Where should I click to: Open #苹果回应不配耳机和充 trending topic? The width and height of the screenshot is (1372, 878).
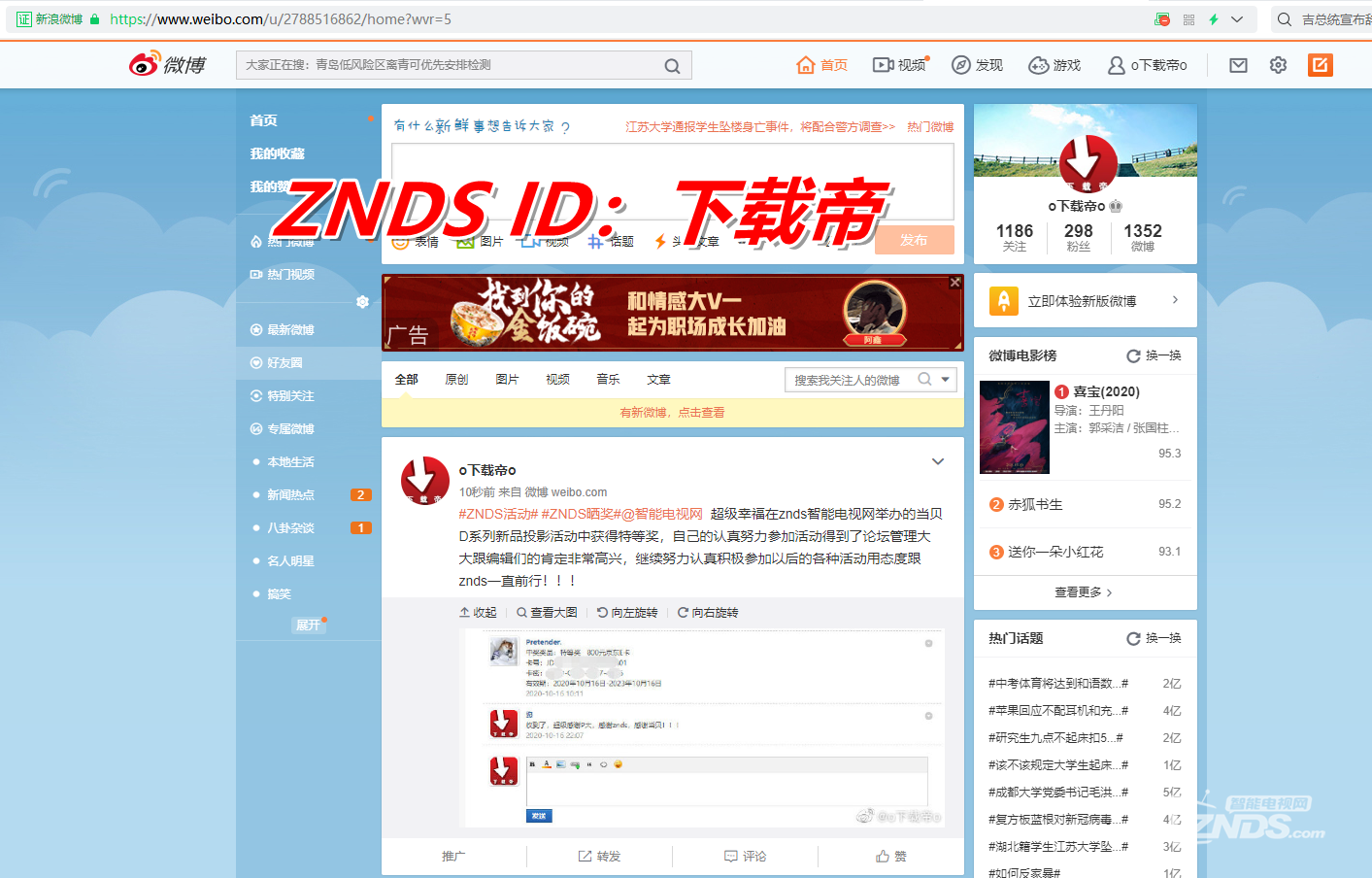pos(1058,711)
